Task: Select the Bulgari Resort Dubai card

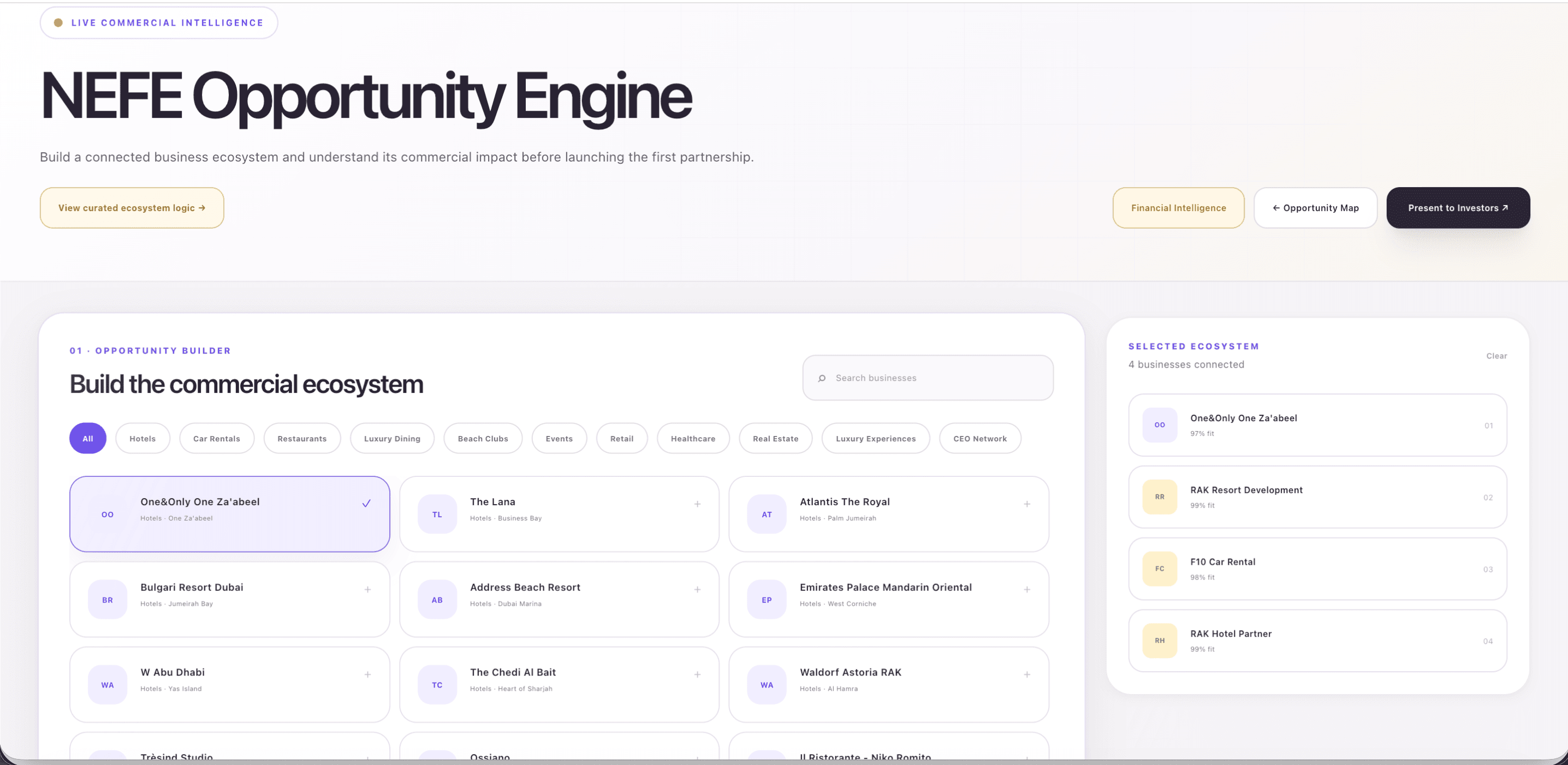Action: click(x=229, y=599)
